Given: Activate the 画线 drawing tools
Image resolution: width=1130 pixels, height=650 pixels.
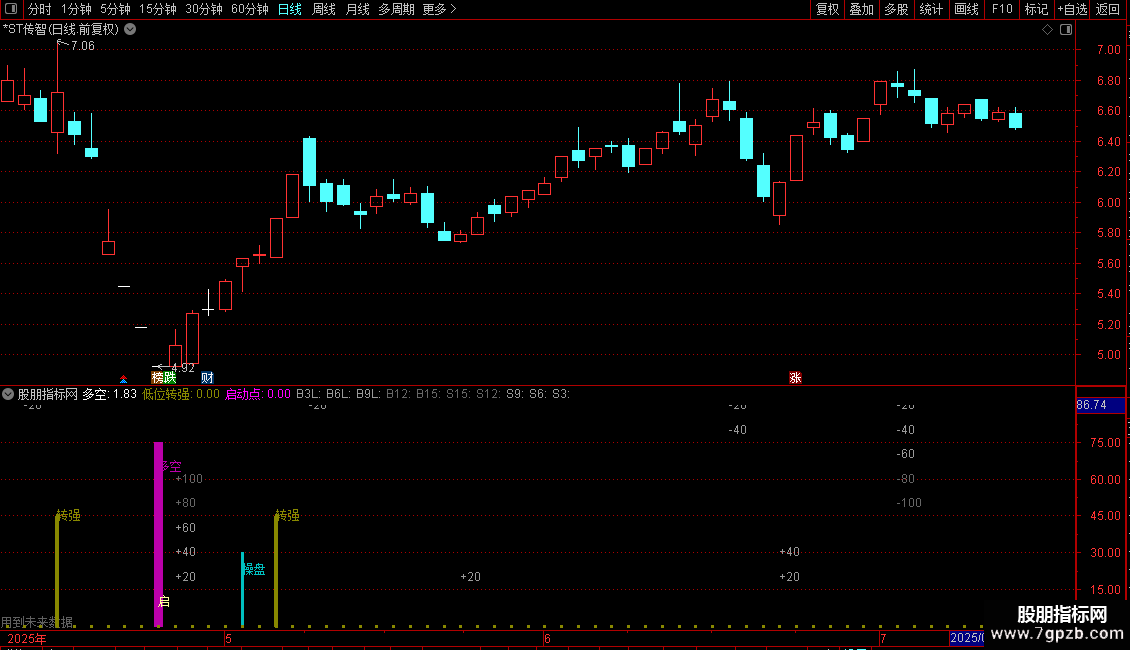Looking at the screenshot, I should click(x=966, y=9).
